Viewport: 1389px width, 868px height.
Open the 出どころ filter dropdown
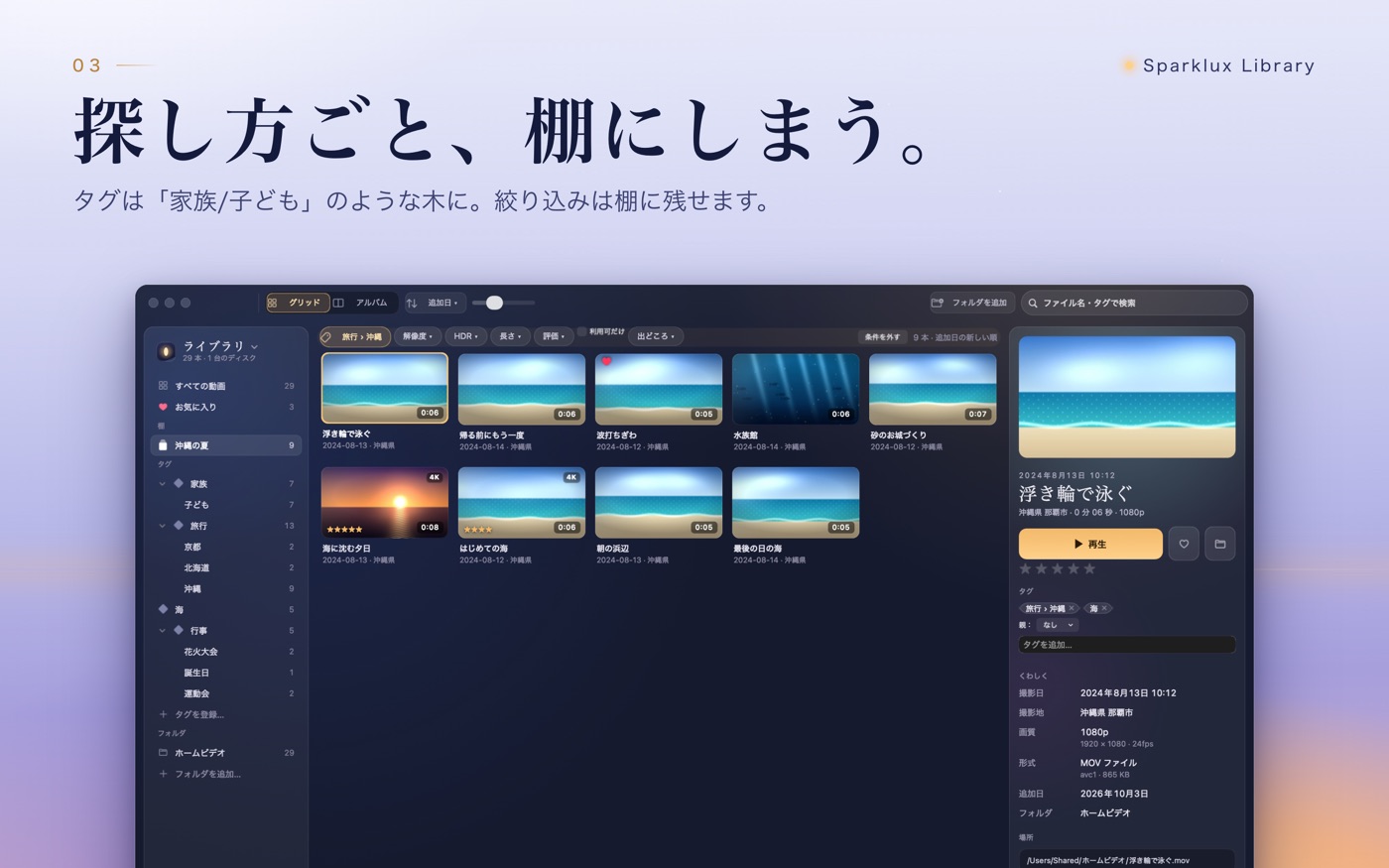656,337
